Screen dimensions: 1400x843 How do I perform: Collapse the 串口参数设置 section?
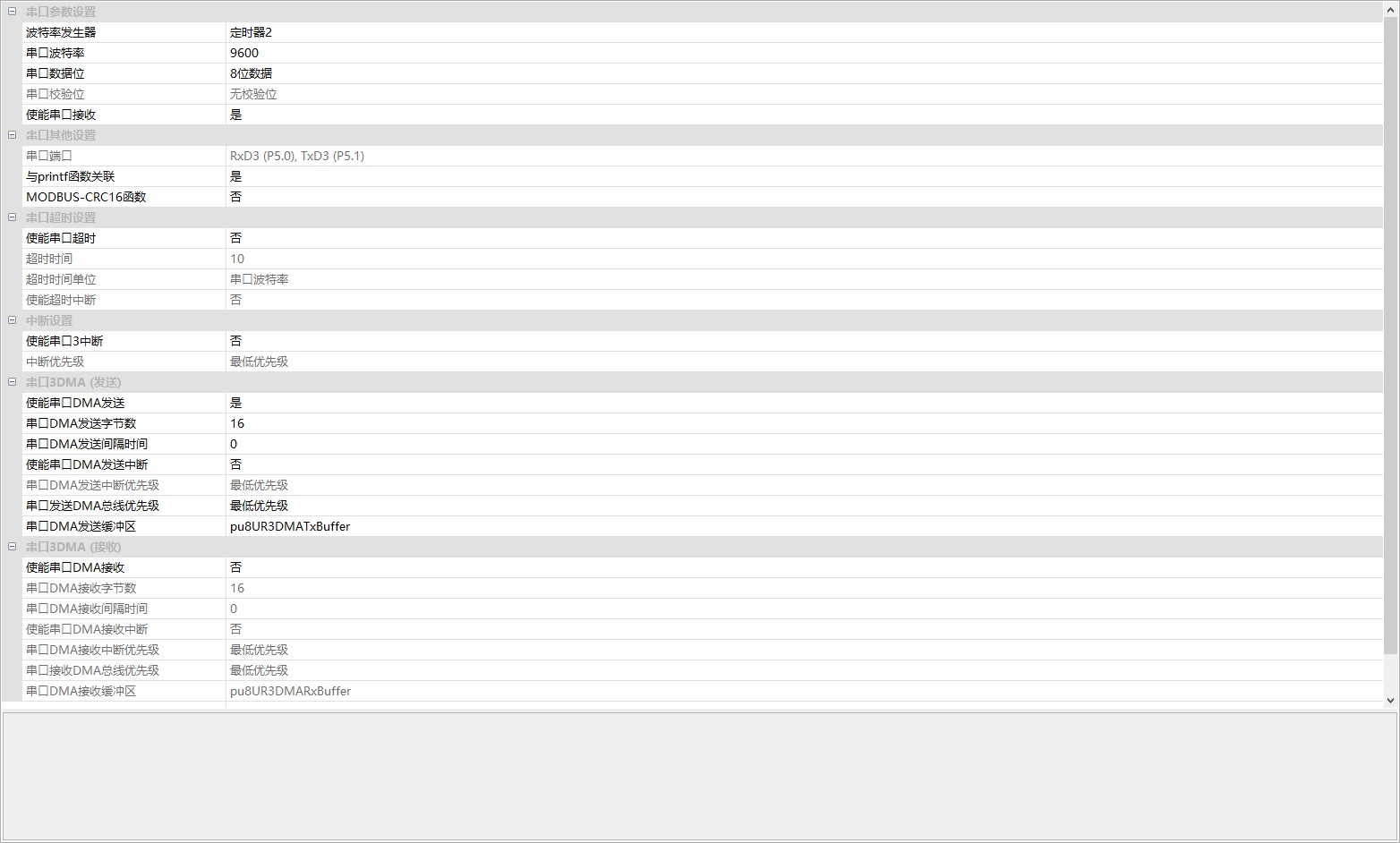coord(12,12)
